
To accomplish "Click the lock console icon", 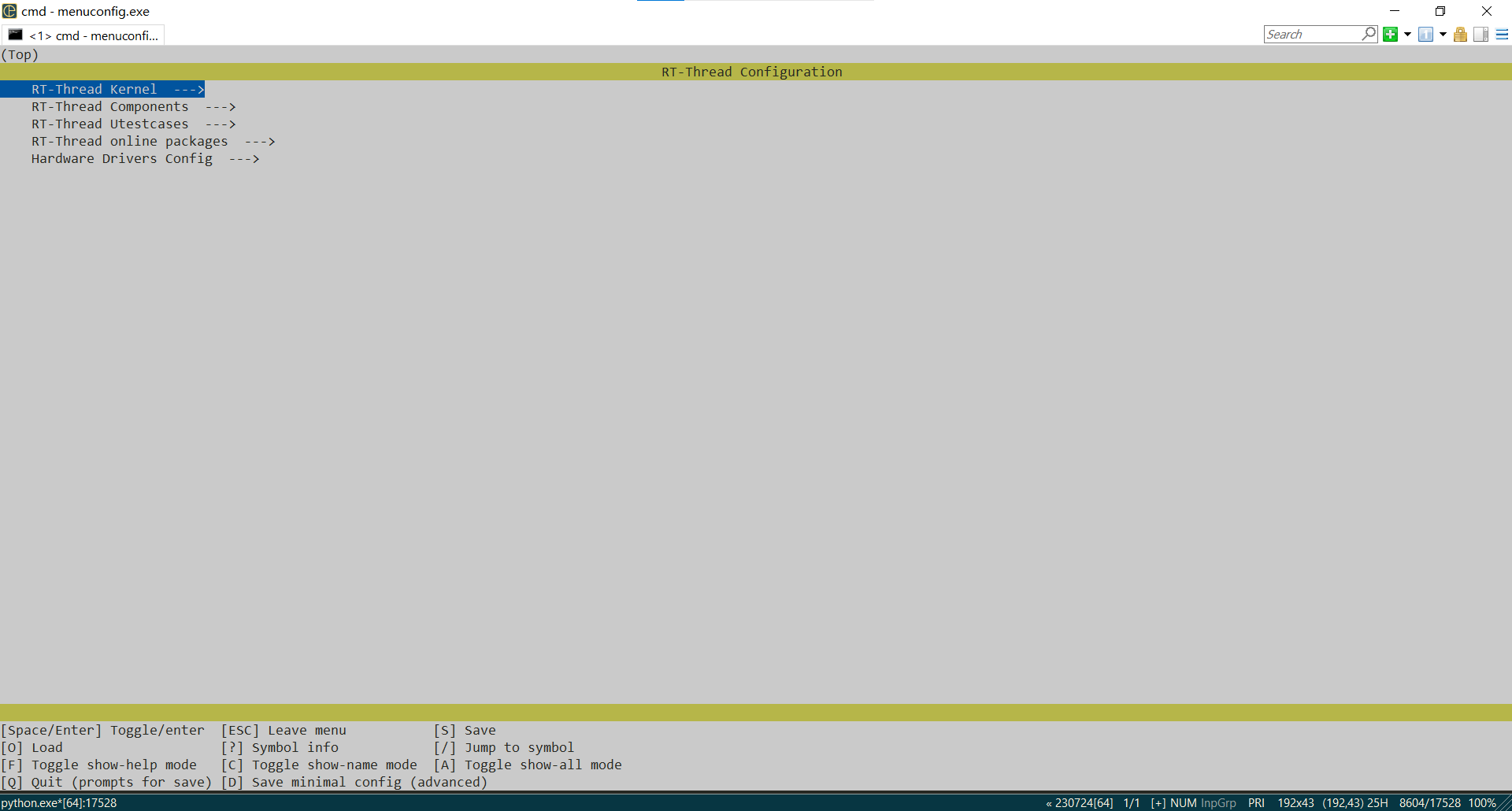I will pos(1461,34).
